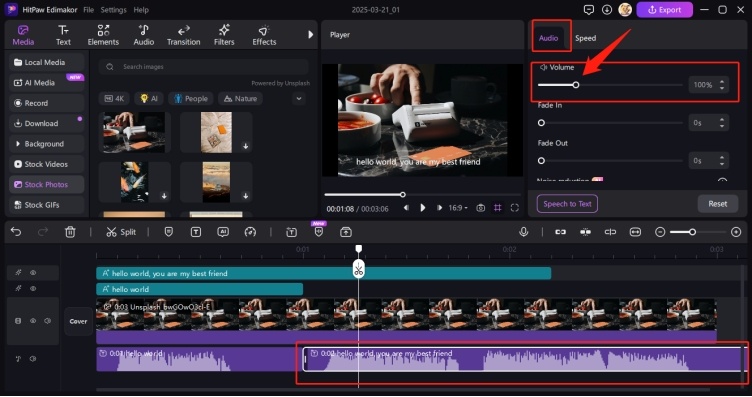Open the feedback message icon

click(x=588, y=10)
